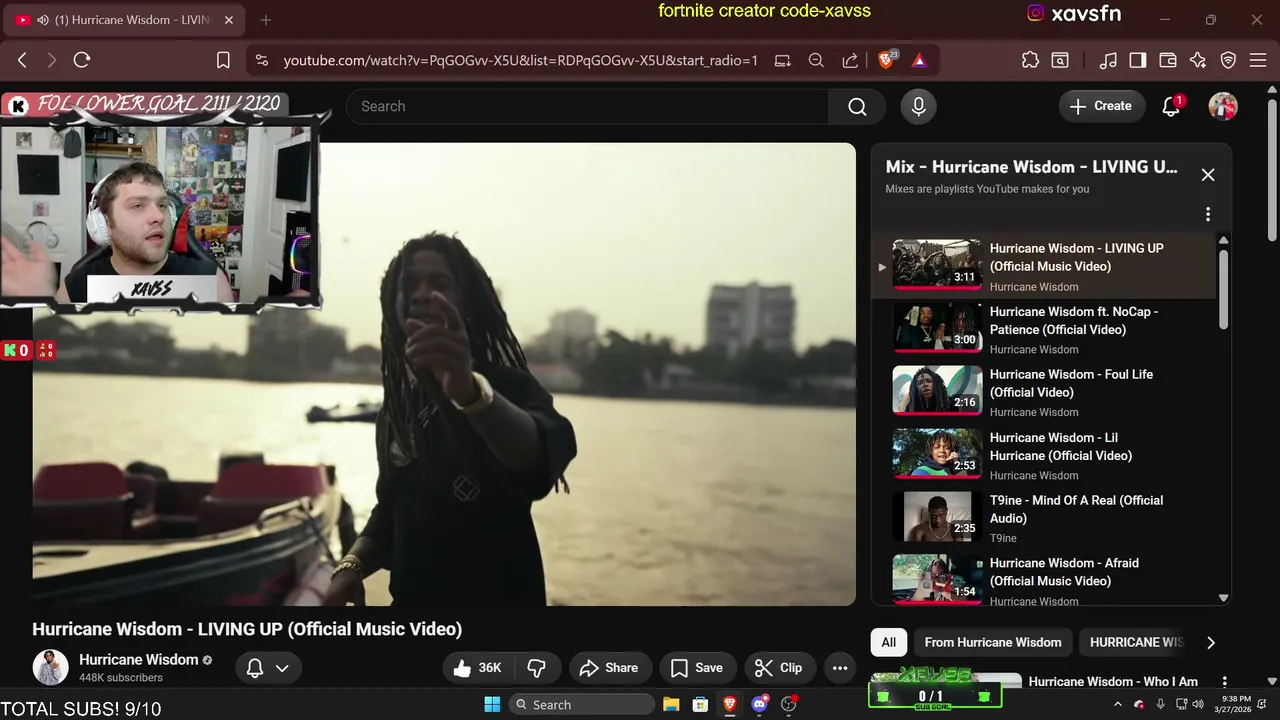Open the YouTube account avatar menu
This screenshot has height=720, width=1280.
click(x=1223, y=106)
